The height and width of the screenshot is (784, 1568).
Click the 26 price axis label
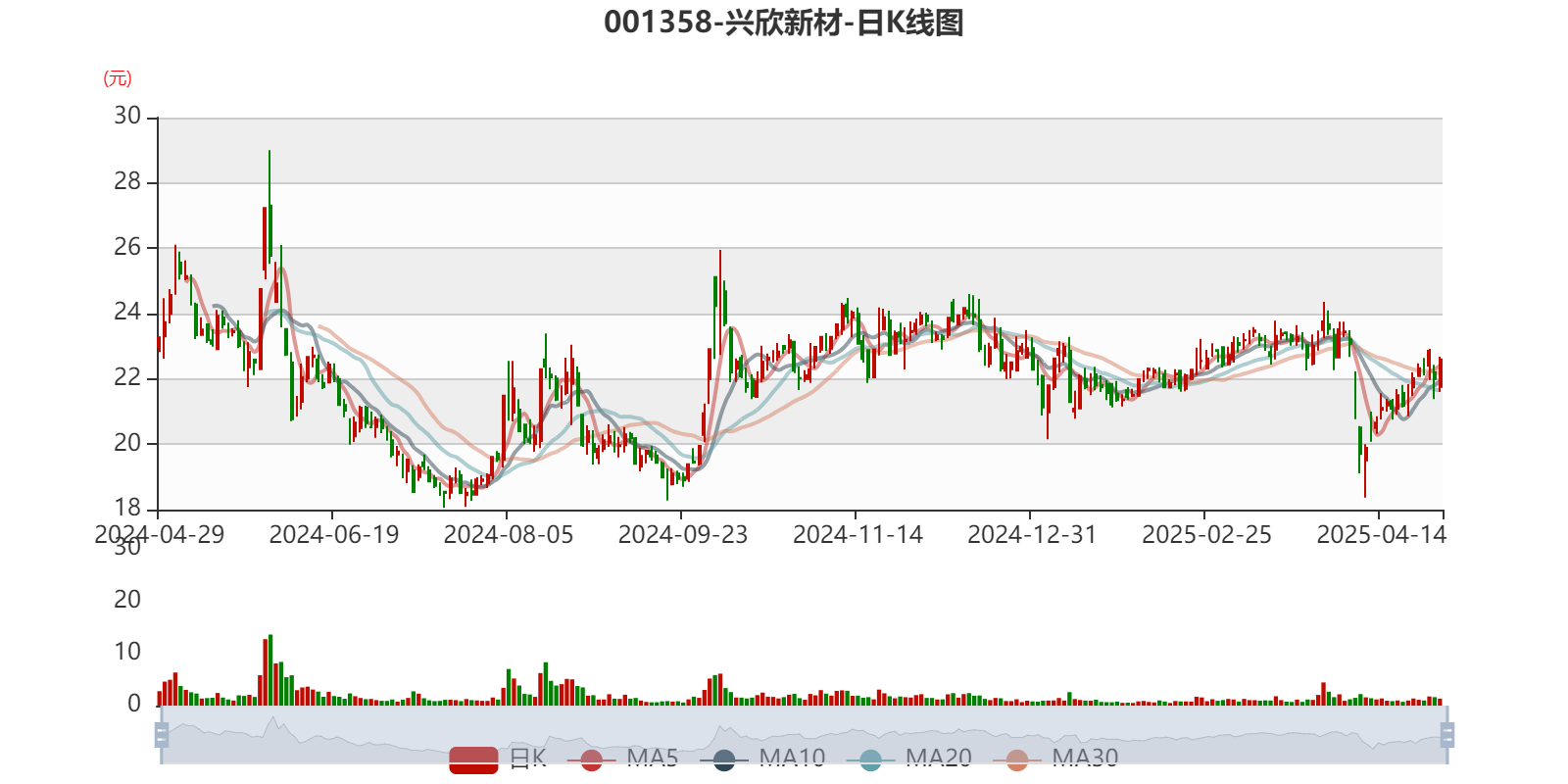127,247
